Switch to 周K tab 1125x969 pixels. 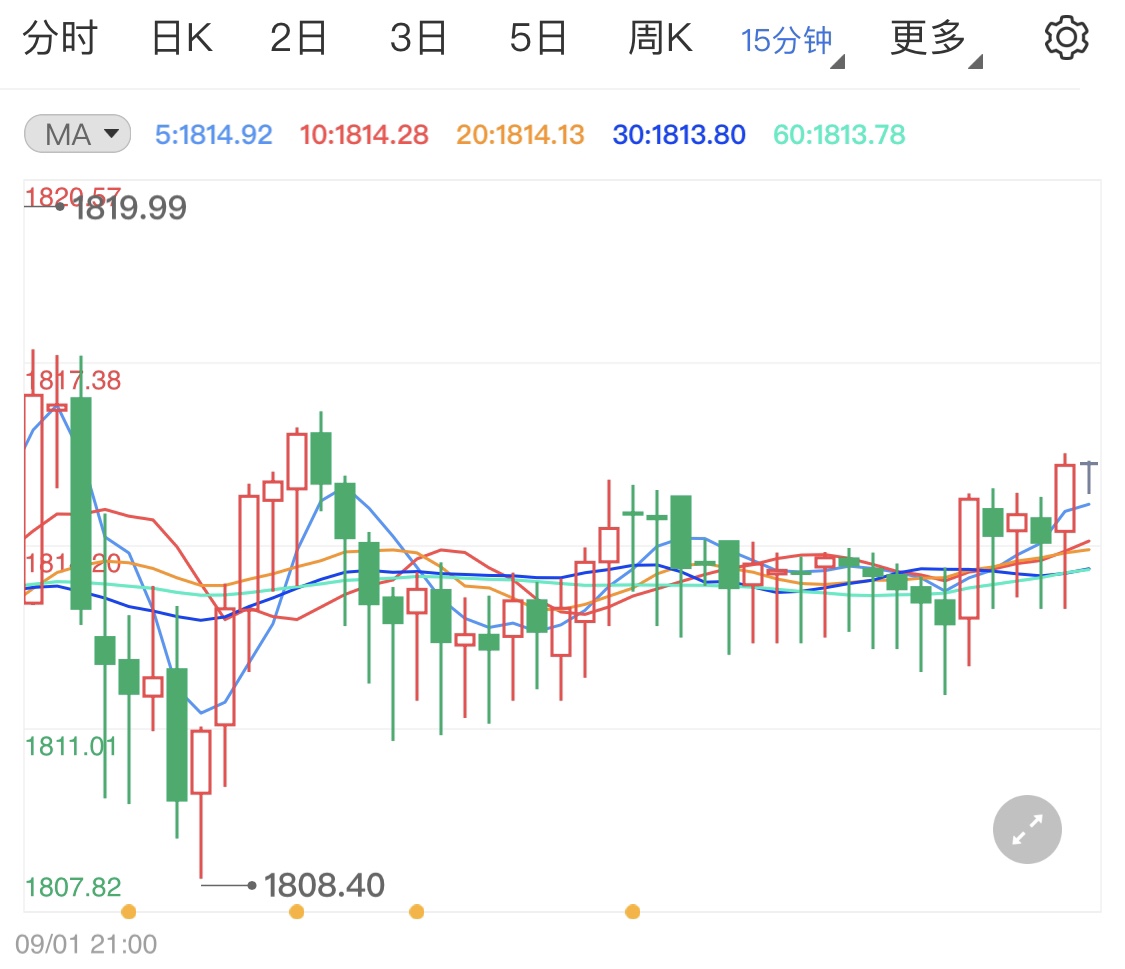[660, 38]
